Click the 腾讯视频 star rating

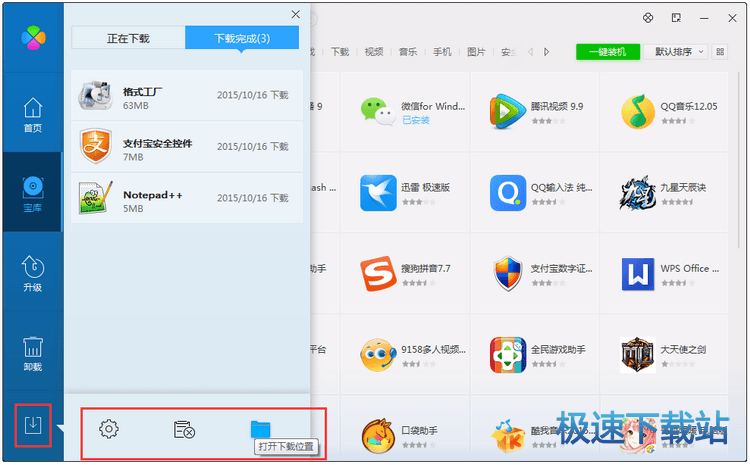548,121
